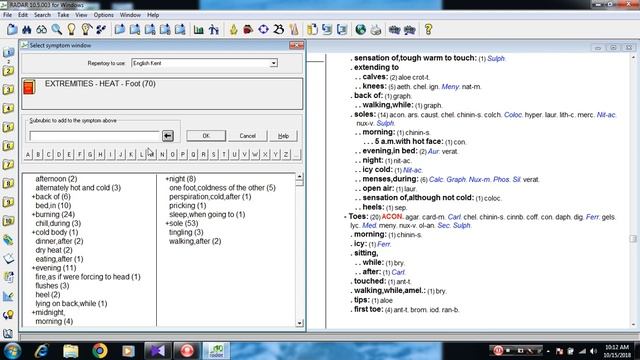Image resolution: width=640 pixels, height=360 pixels.
Task: Click the subrubric list scroll up arrow
Action: click(x=299, y=177)
